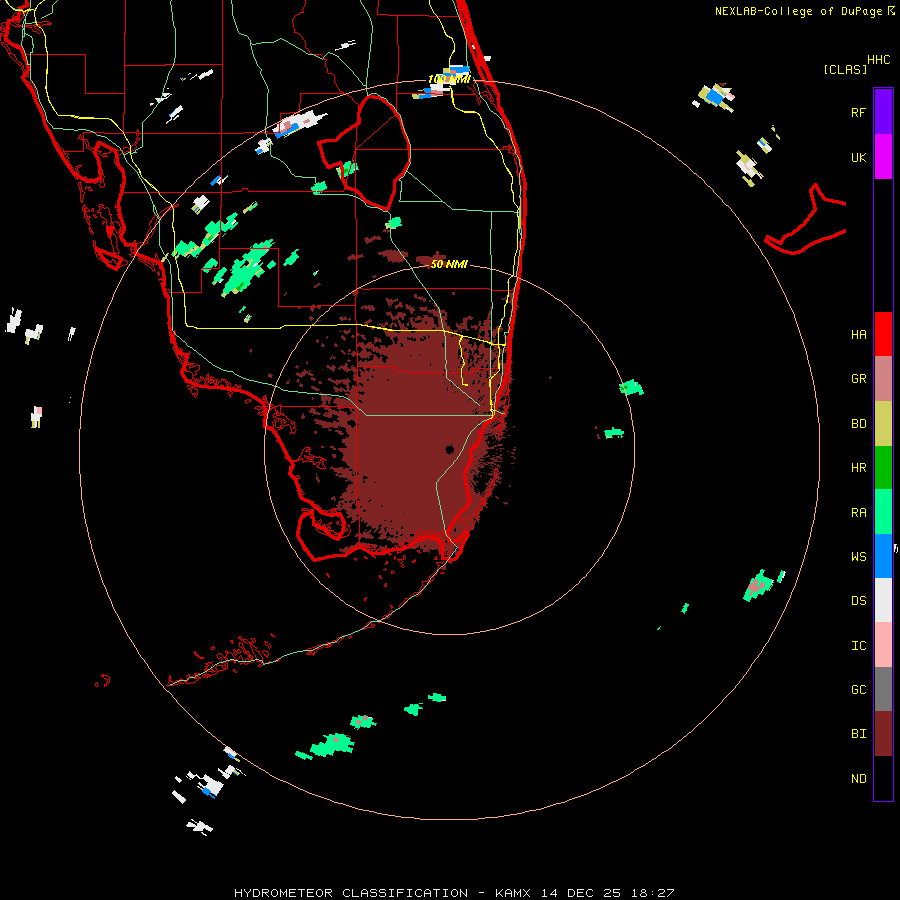The height and width of the screenshot is (900, 900).
Task: Click the IC legend label
Action: (x=858, y=646)
